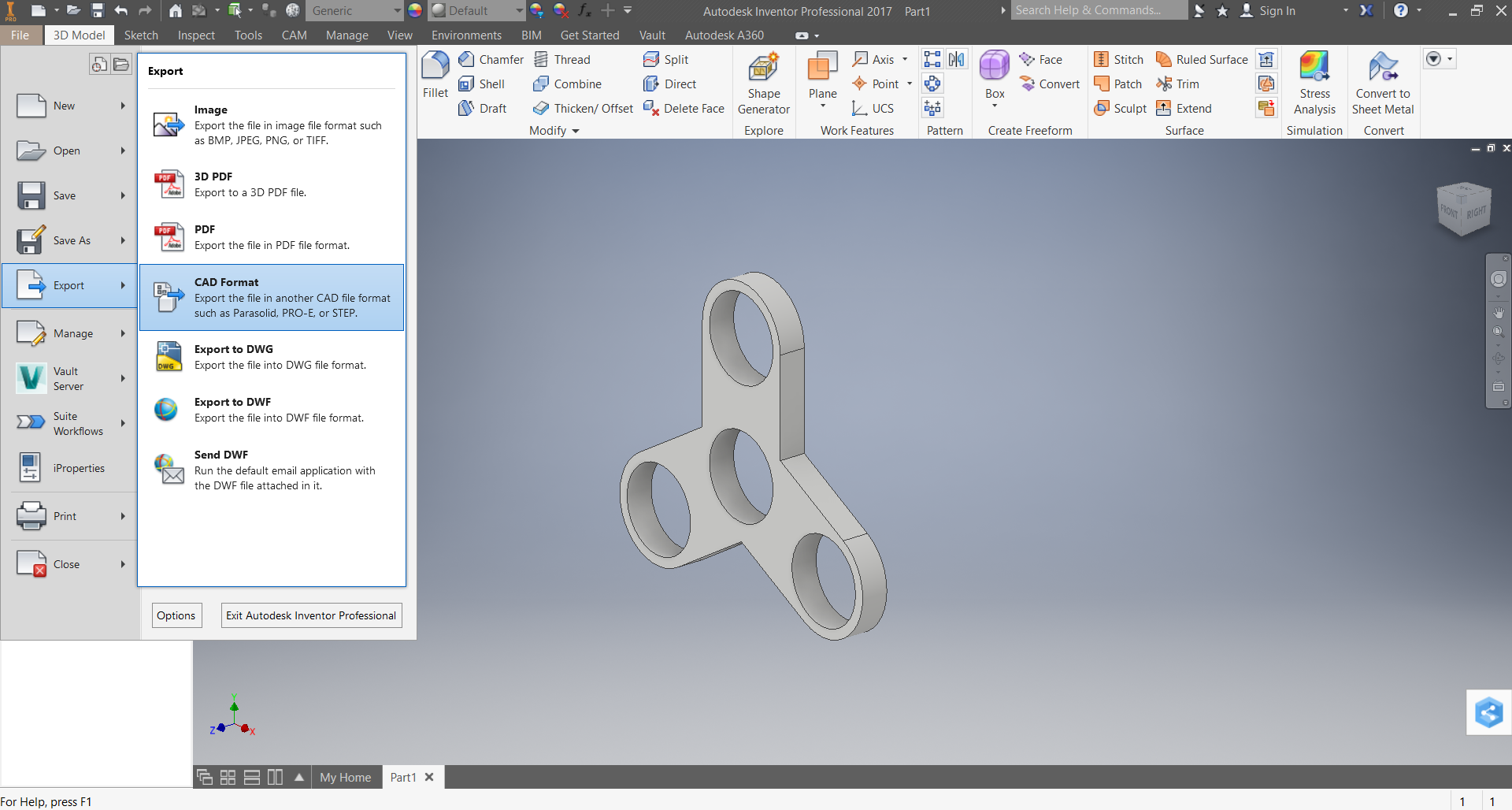
Task: Select the freeform Face tool
Action: pos(1040,60)
